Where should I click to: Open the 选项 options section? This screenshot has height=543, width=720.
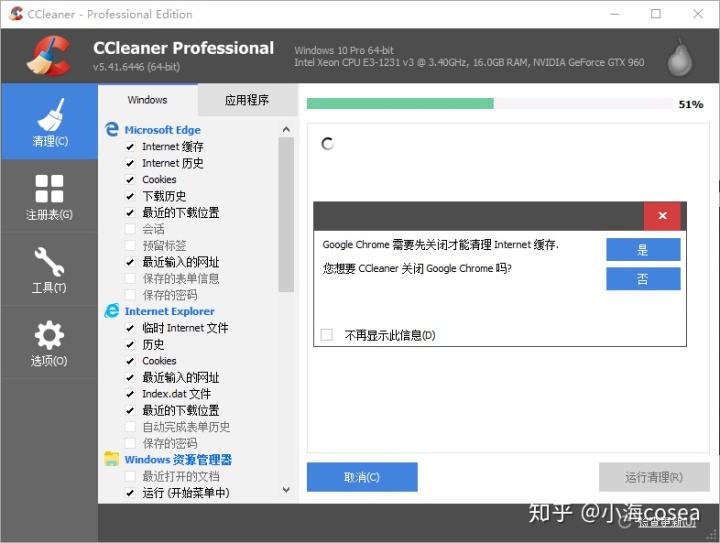click(49, 343)
